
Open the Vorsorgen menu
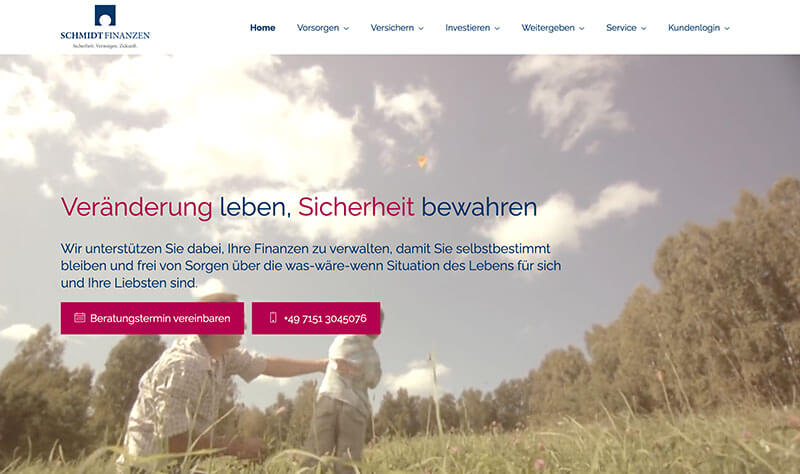[x=318, y=28]
